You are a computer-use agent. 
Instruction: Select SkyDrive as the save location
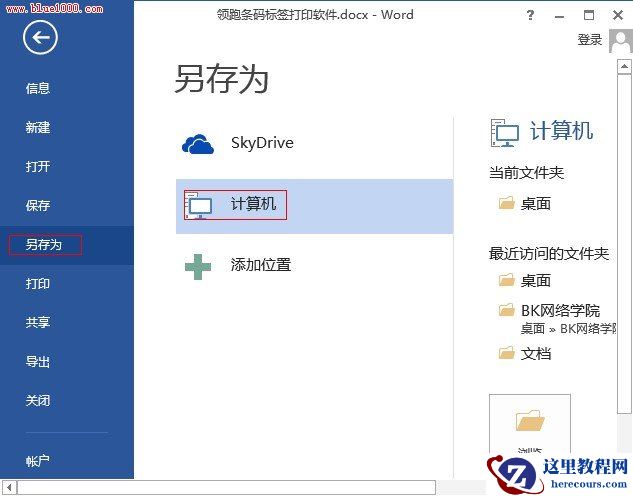coord(314,144)
